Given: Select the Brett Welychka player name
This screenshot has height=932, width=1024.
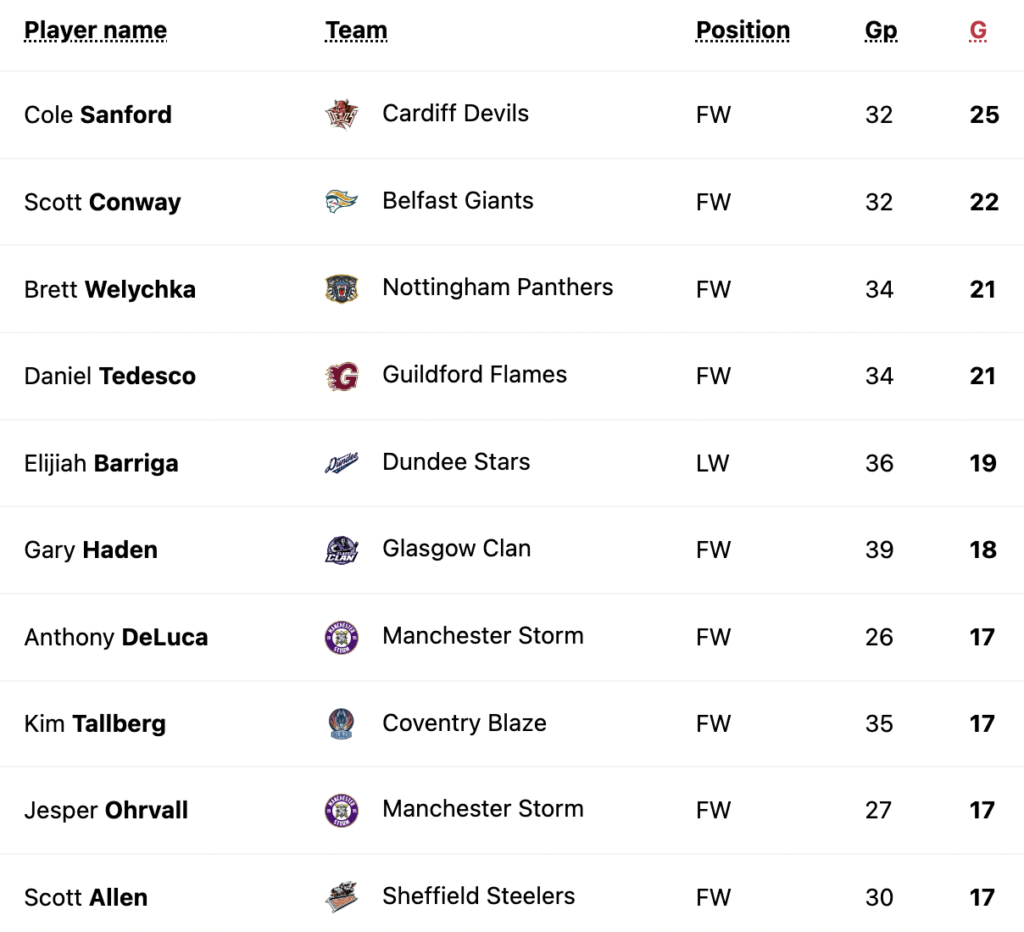Looking at the screenshot, I should tap(110, 290).
